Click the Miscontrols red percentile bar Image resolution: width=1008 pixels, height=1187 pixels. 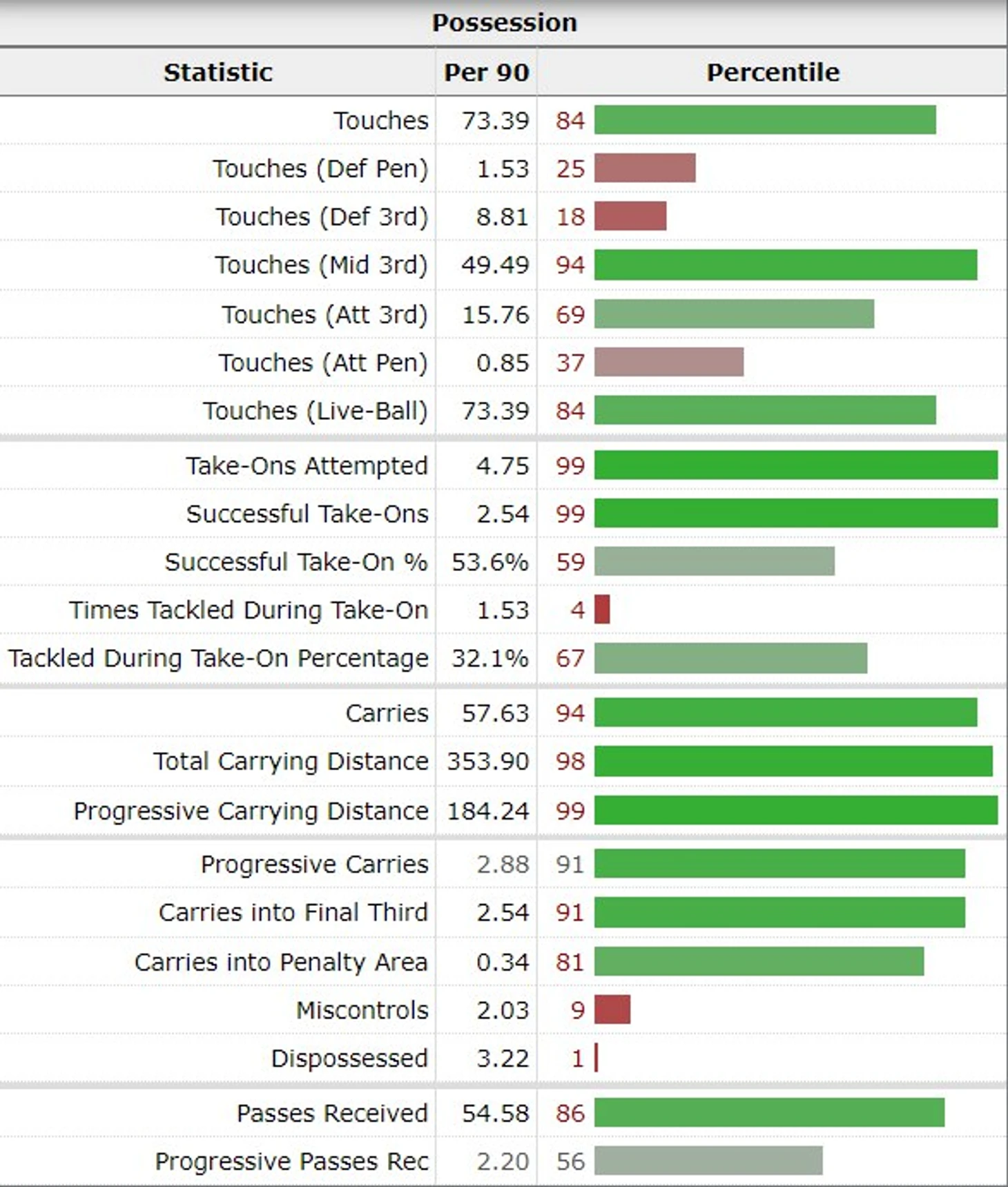pos(612,1010)
